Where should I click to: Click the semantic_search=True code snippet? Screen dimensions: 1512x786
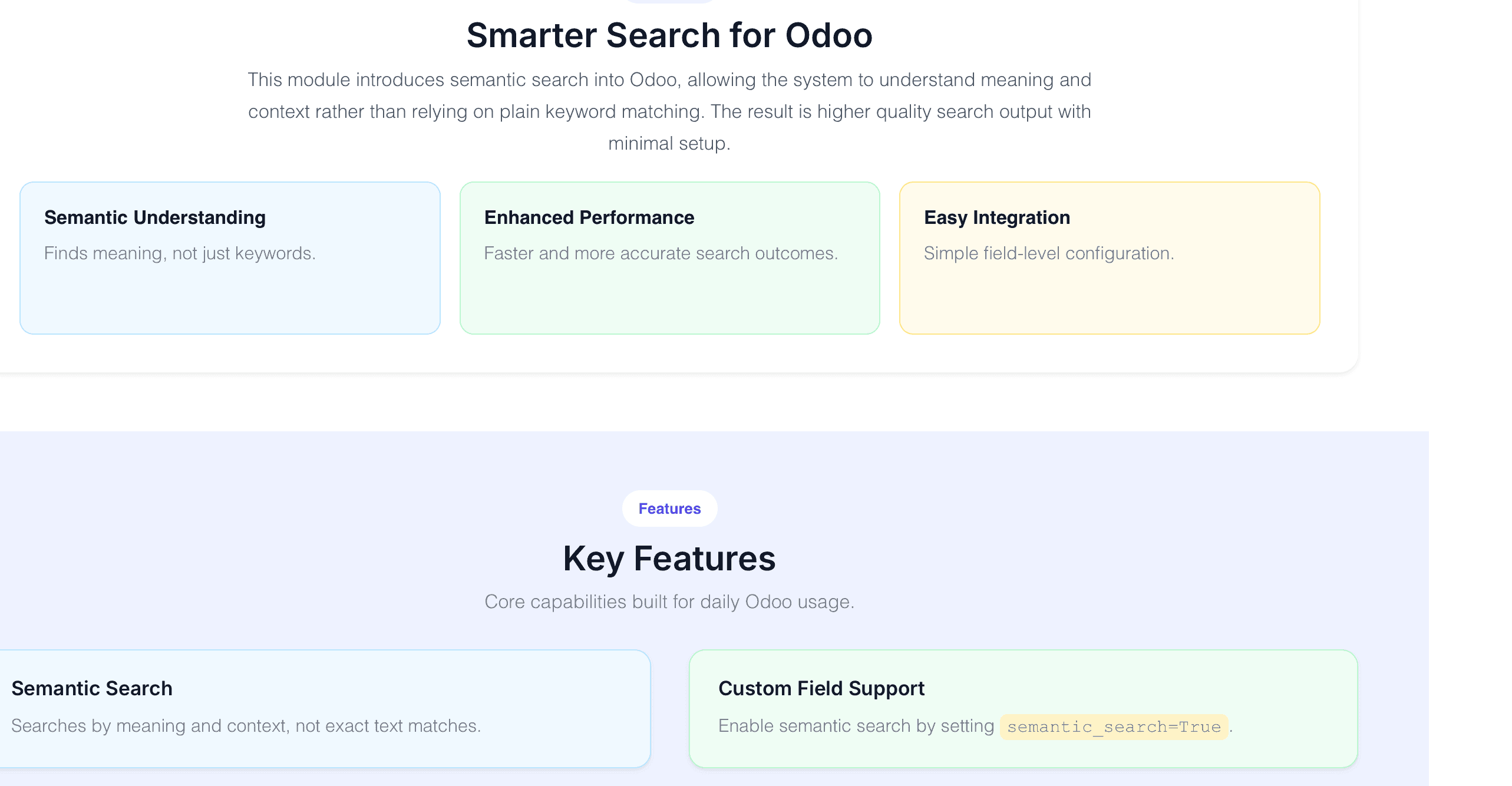1114,726
